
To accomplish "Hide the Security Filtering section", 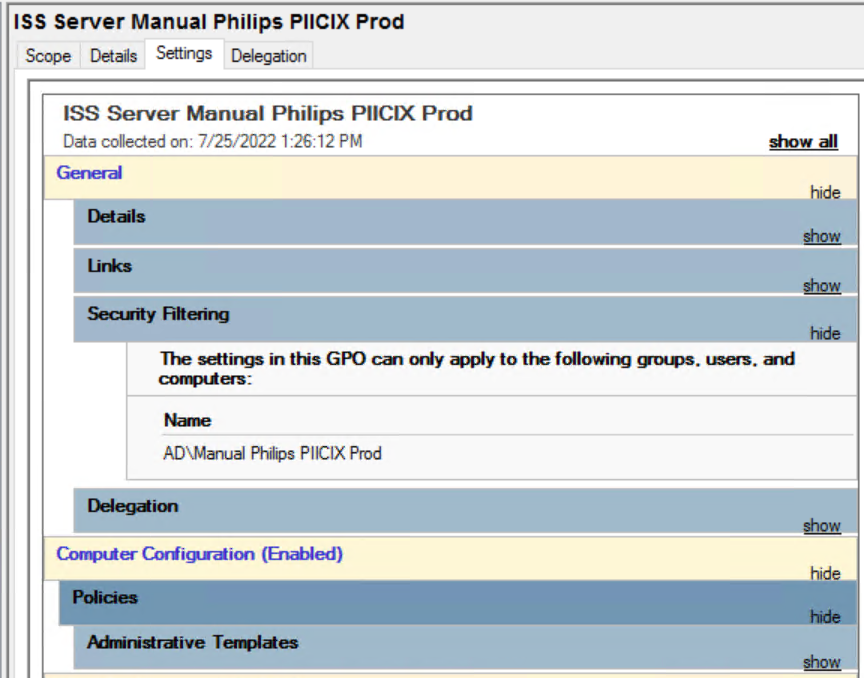I will pyautogui.click(x=825, y=333).
